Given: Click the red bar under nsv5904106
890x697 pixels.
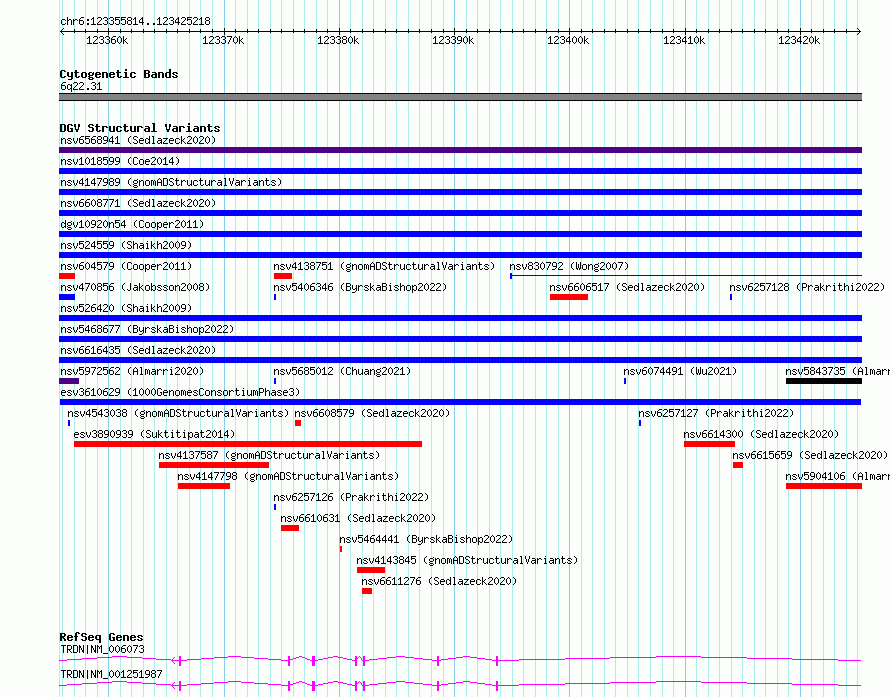Looking at the screenshot, I should click(x=824, y=486).
